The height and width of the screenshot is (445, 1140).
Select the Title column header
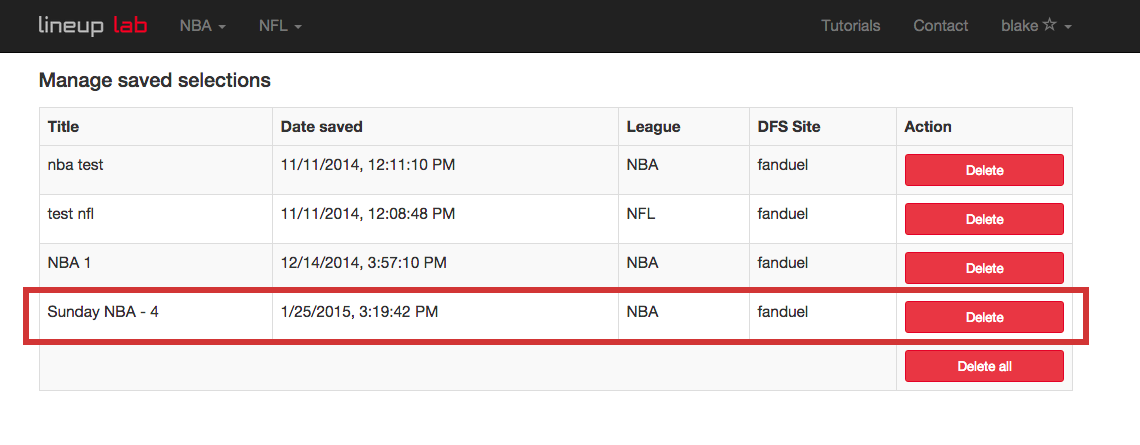[63, 127]
